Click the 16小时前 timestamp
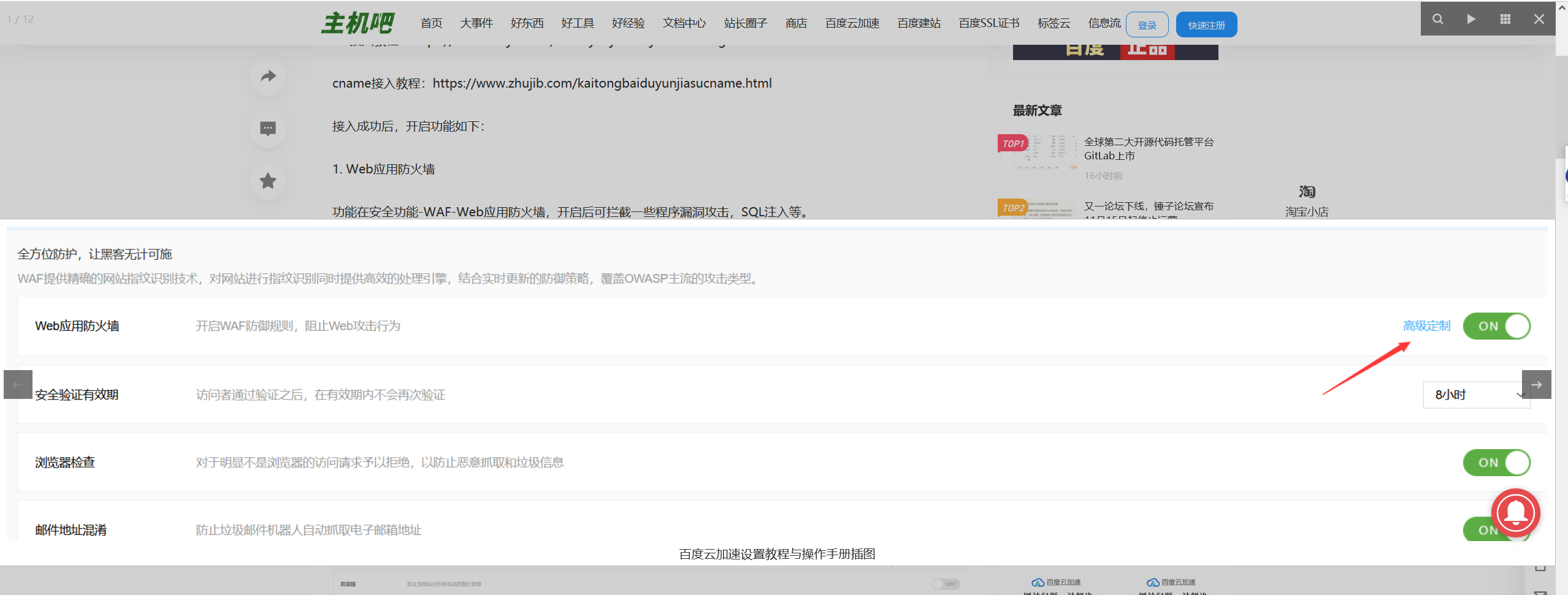Screen dimensions: 1568x595 (x=1103, y=176)
